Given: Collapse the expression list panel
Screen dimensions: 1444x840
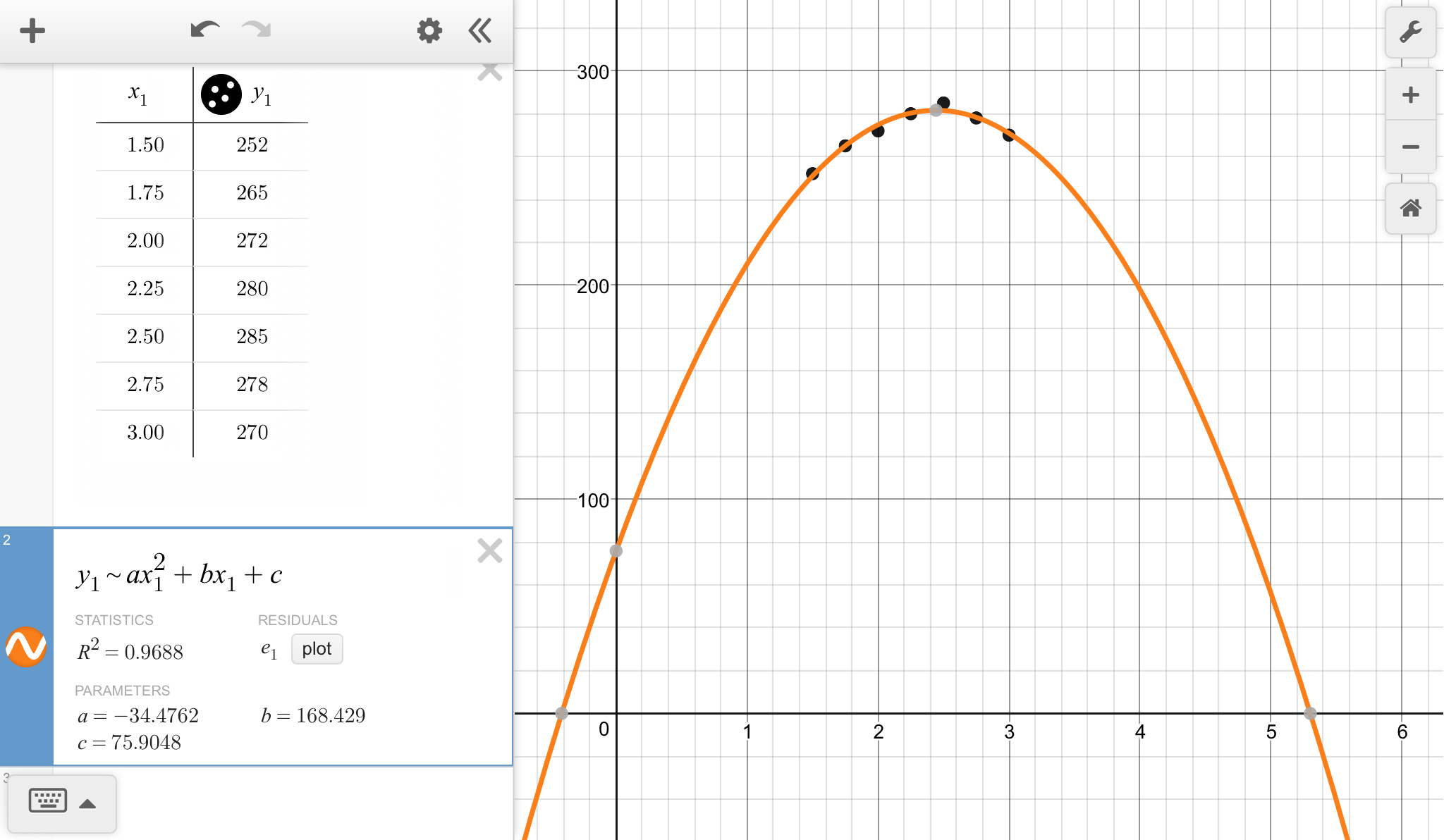Looking at the screenshot, I should pyautogui.click(x=480, y=31).
